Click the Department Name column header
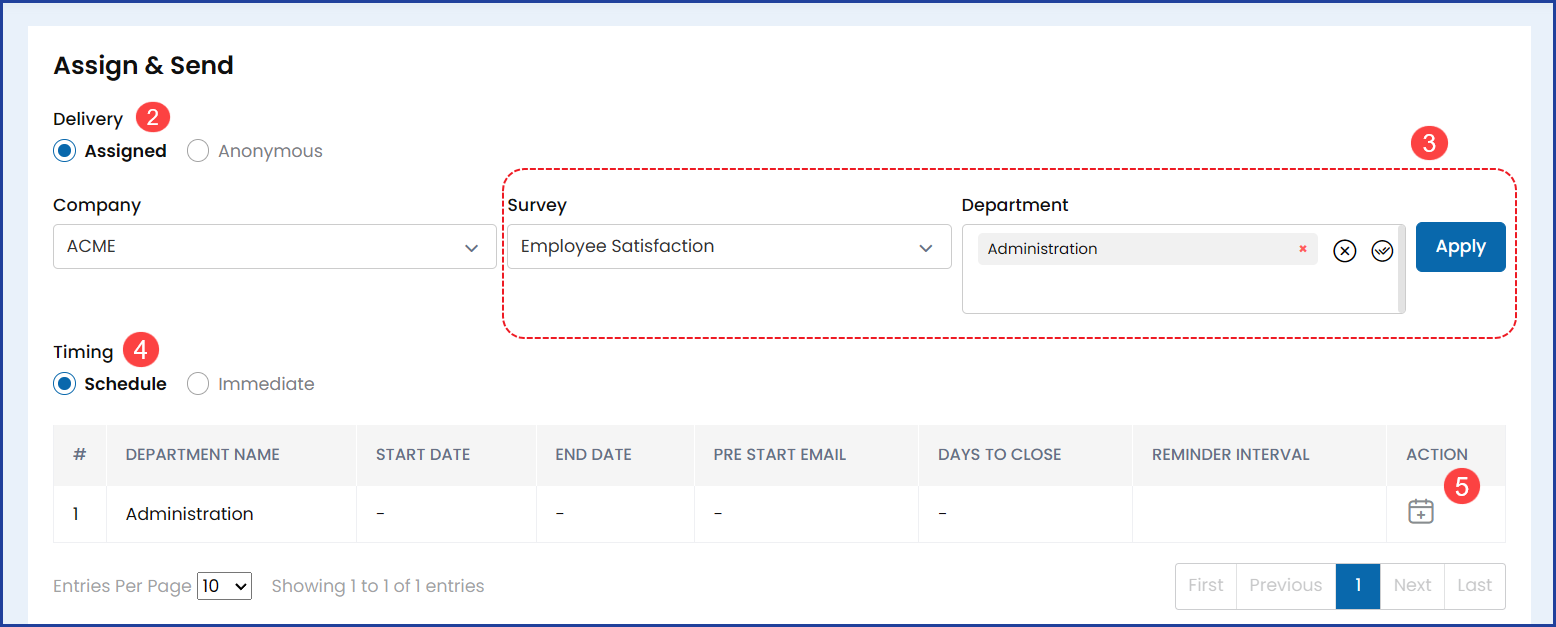This screenshot has height=627, width=1556. point(202,455)
